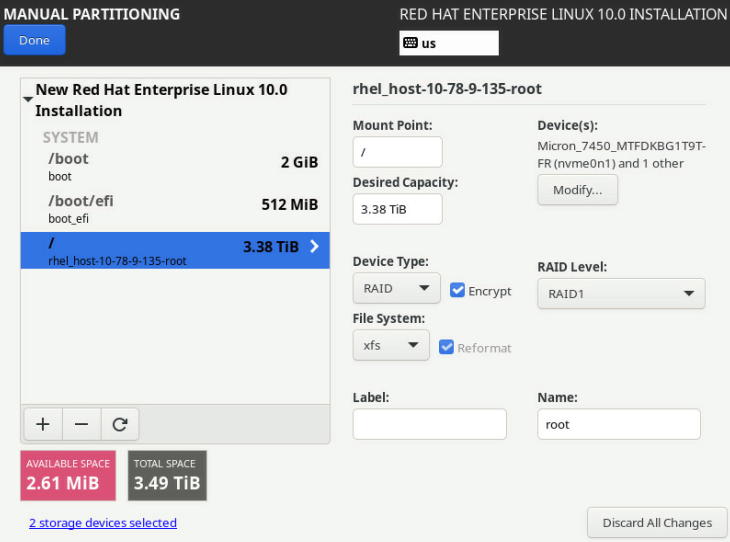
Task: Click the TOTAL SPACE 3.49 TiB indicator
Action: [x=167, y=475]
